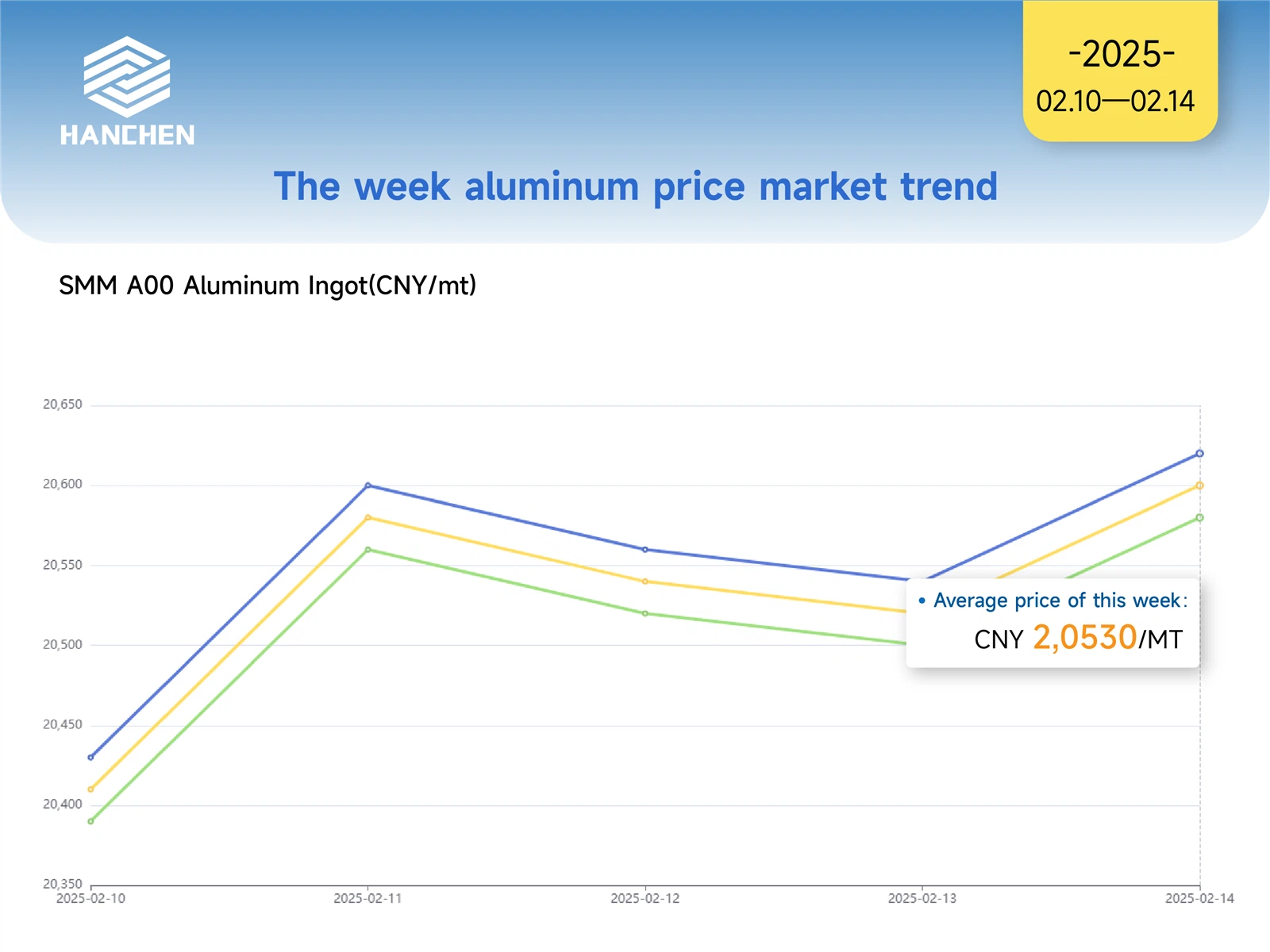Click the HANCHEN brand name text
Screen dimensions: 1270x952
127,136
